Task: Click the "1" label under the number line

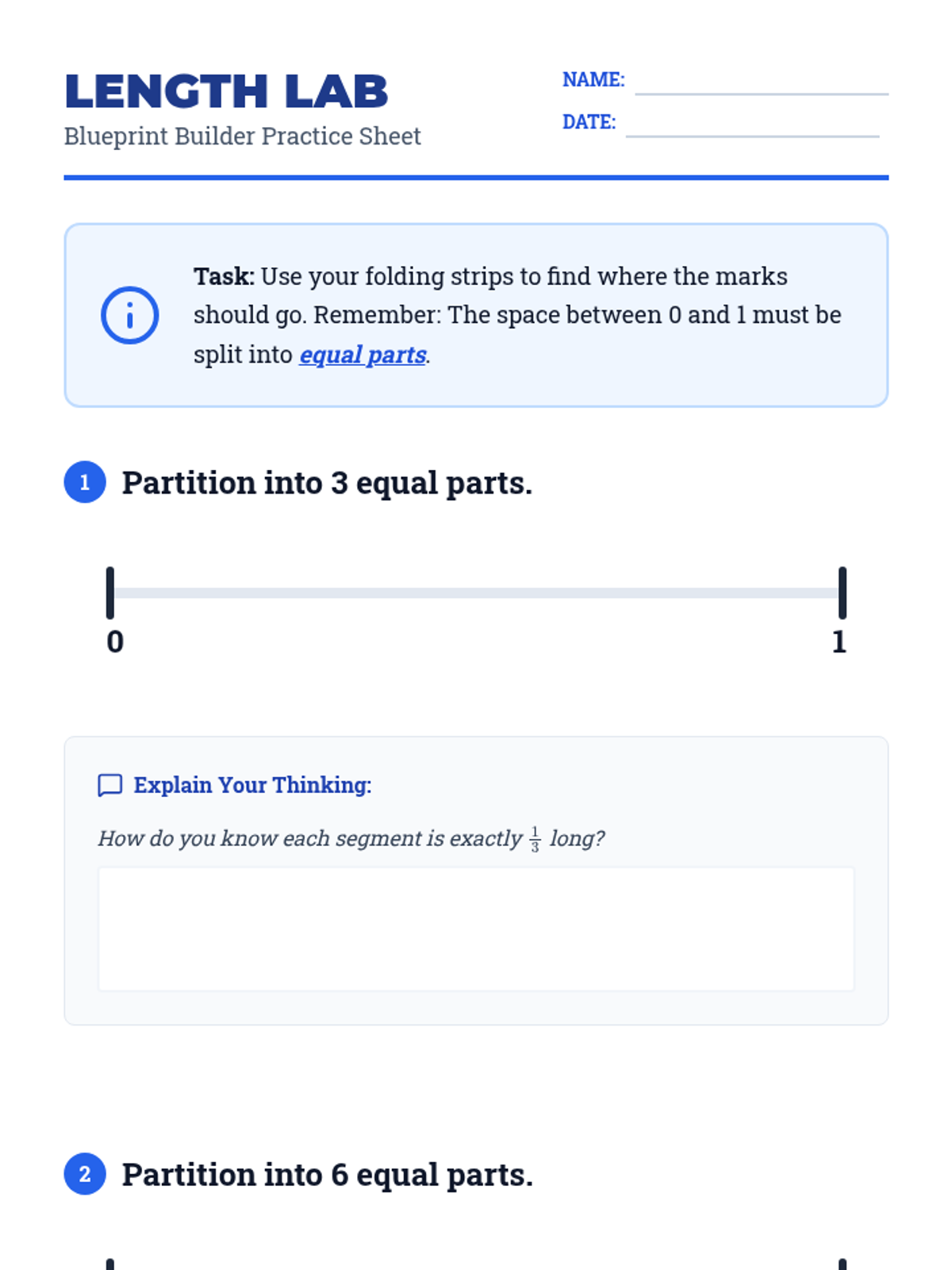Action: point(839,641)
